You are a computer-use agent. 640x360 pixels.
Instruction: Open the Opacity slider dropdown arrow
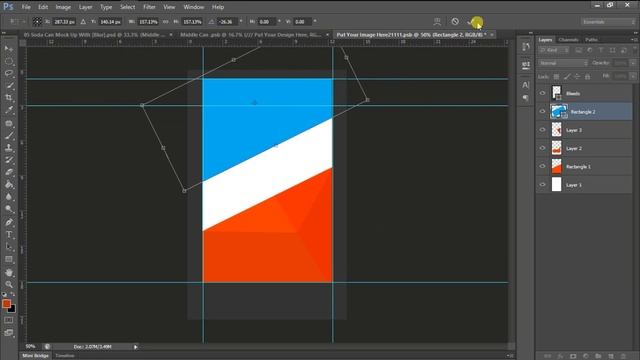(x=633, y=63)
